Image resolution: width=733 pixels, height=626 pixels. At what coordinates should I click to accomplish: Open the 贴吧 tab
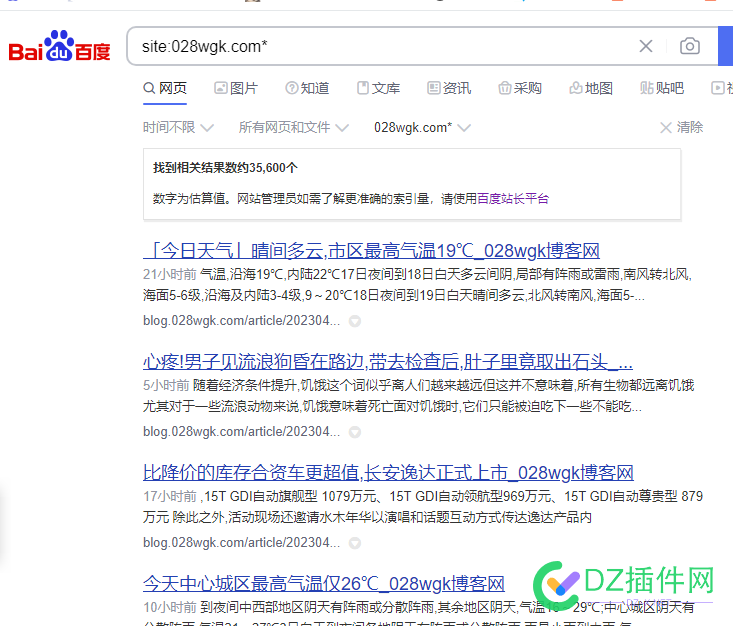coord(662,88)
